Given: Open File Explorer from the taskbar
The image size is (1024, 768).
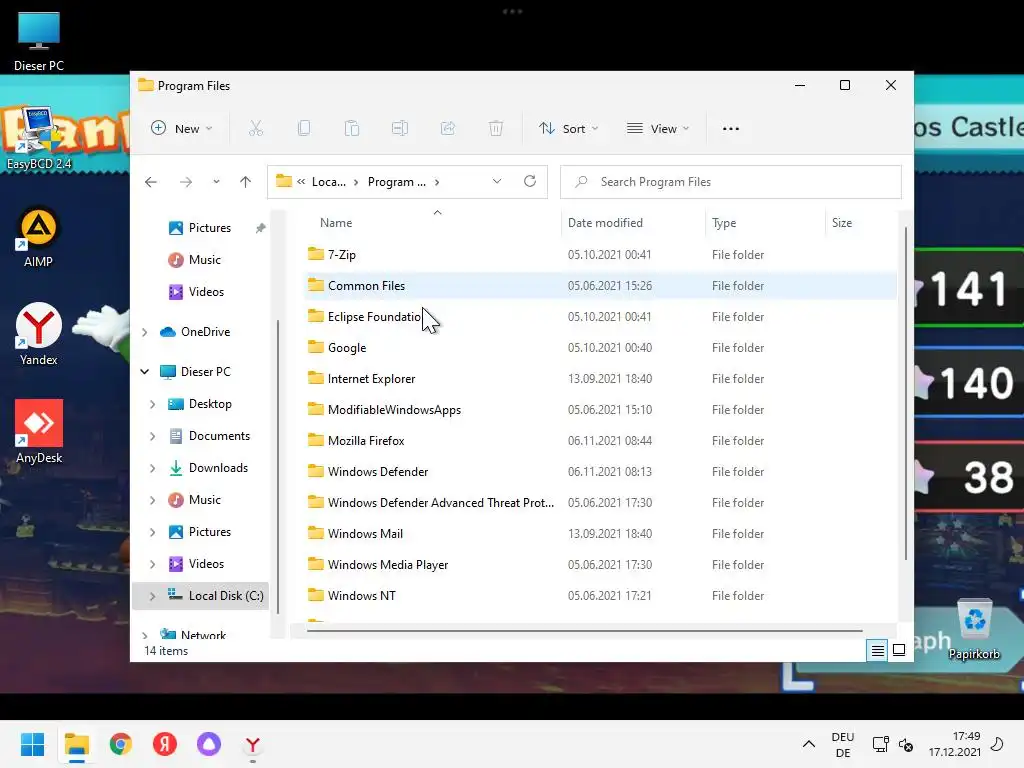Looking at the screenshot, I should (76, 744).
